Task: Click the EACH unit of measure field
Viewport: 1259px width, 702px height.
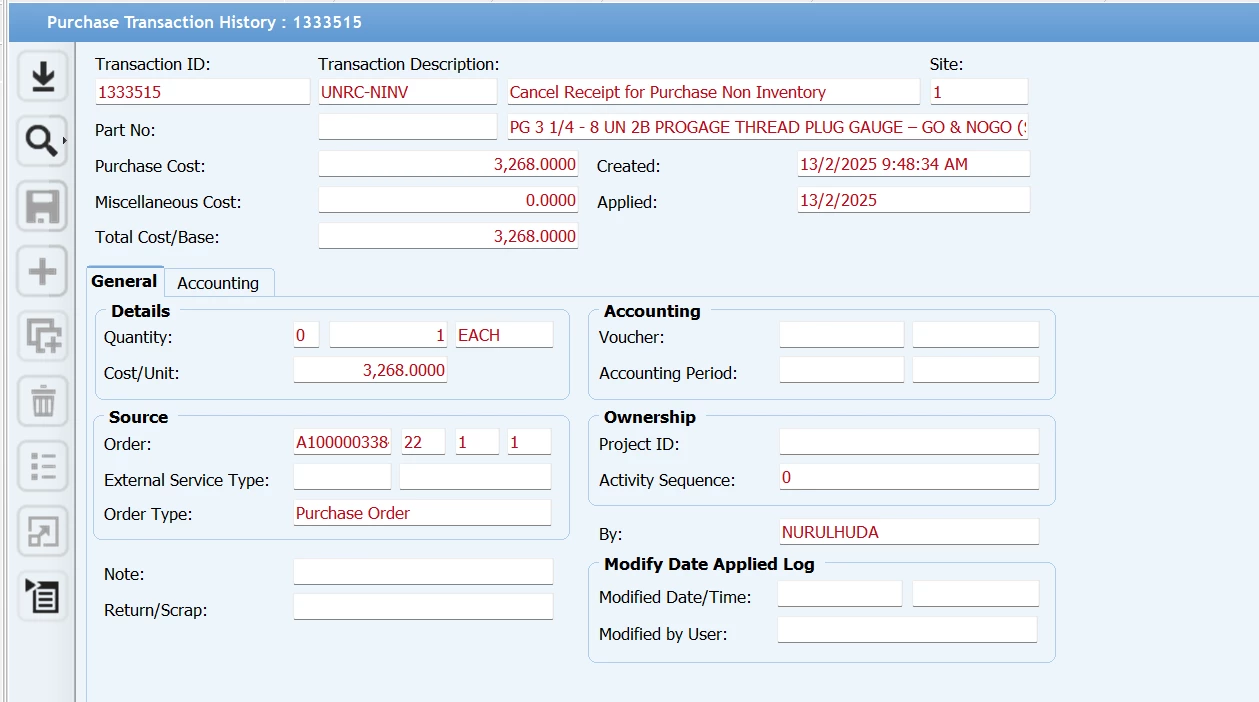Action: (x=504, y=335)
